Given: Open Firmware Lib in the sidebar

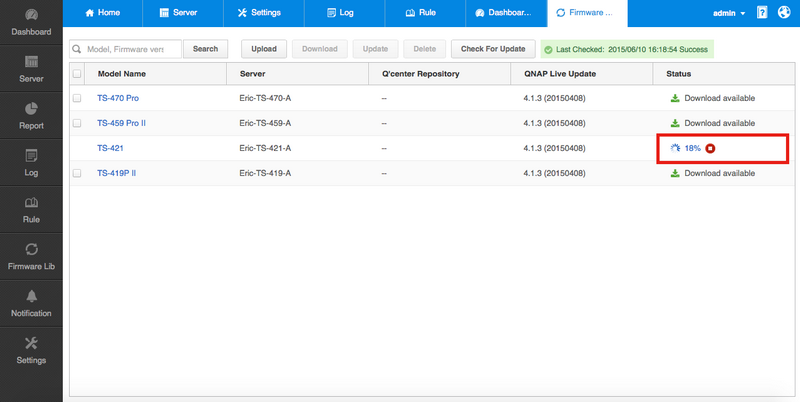Looking at the screenshot, I should [31, 256].
